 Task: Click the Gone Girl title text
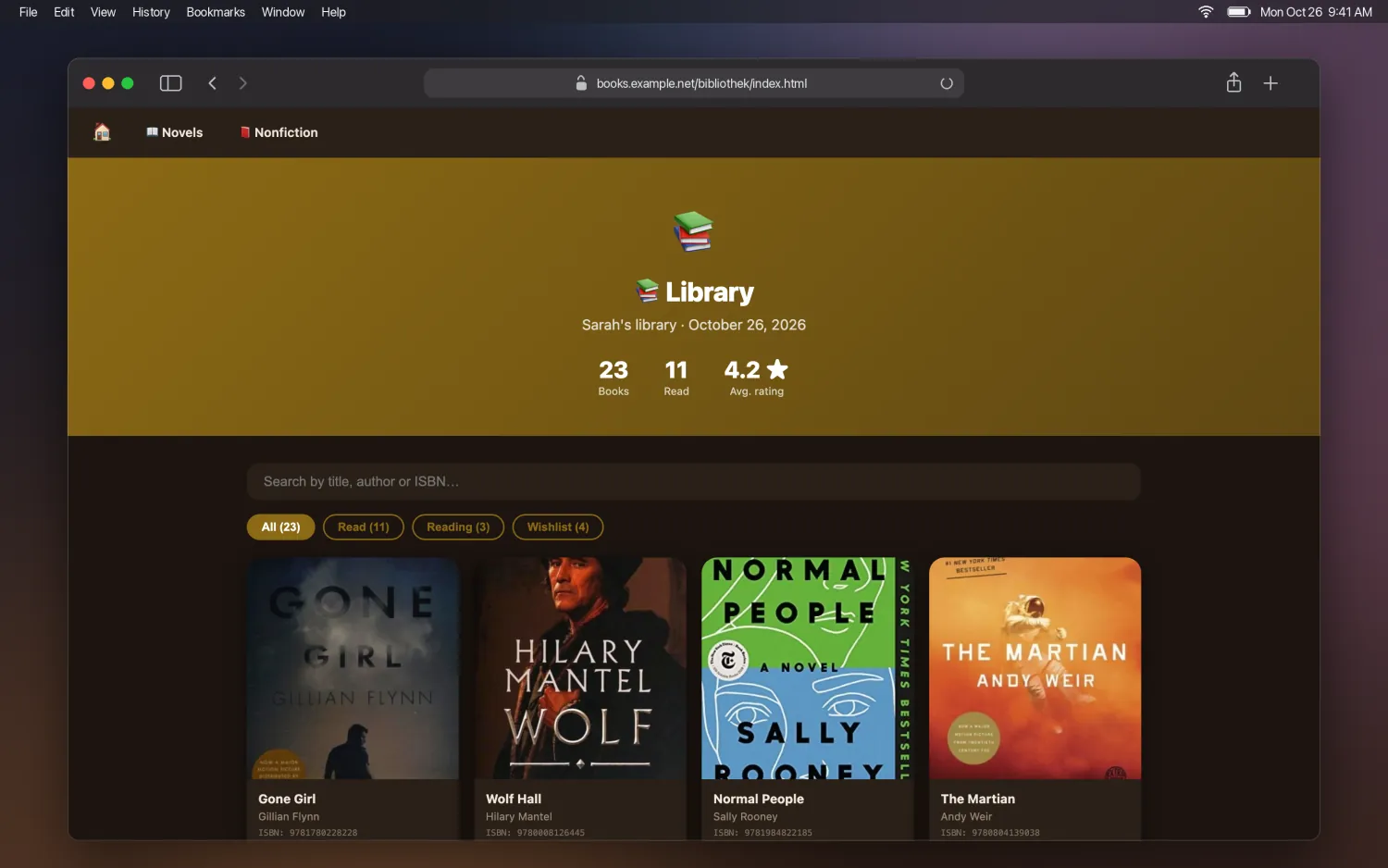click(x=287, y=799)
